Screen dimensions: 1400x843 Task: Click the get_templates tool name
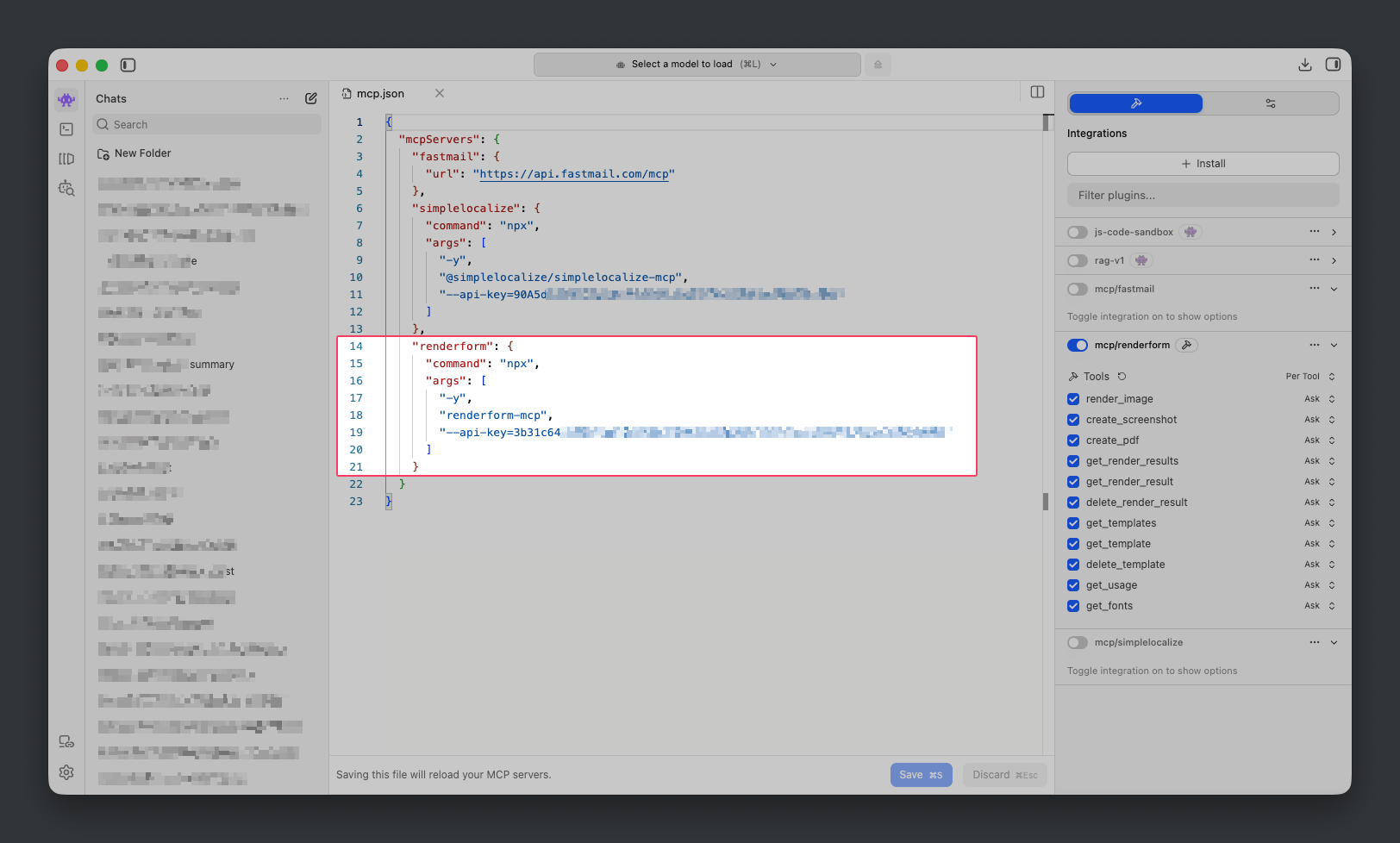click(1121, 523)
